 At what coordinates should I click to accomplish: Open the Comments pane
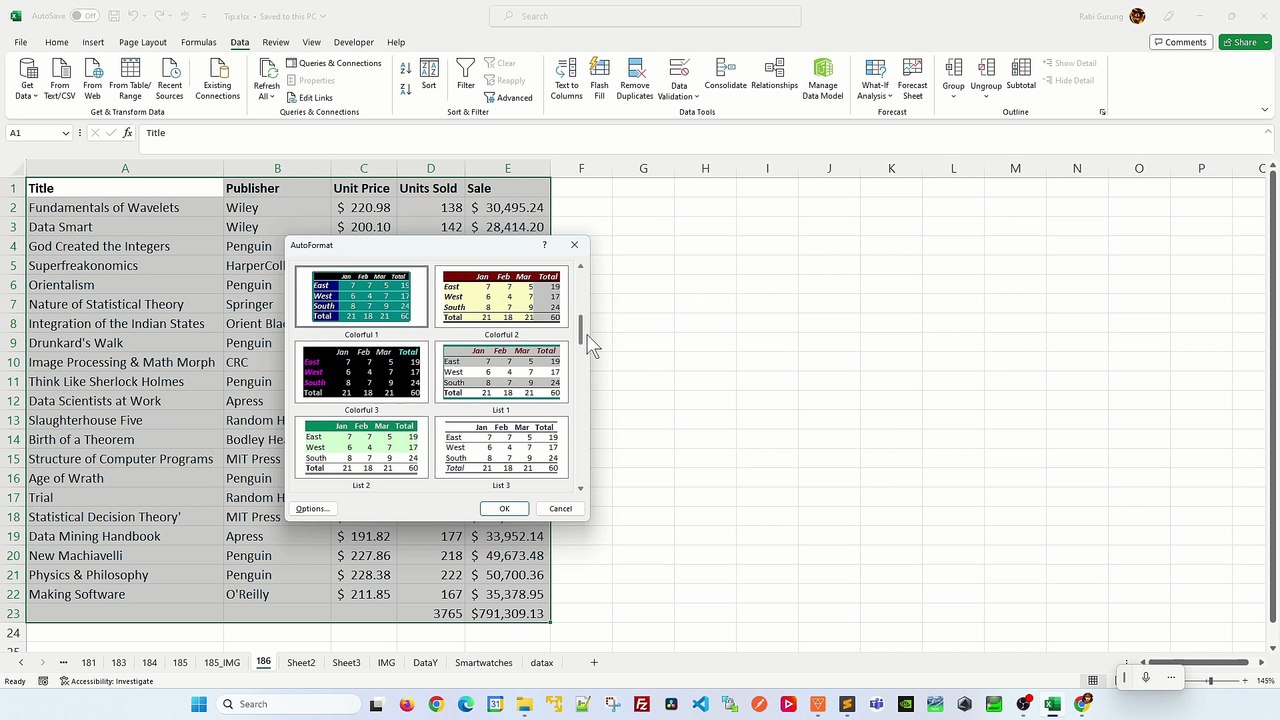click(x=1180, y=42)
